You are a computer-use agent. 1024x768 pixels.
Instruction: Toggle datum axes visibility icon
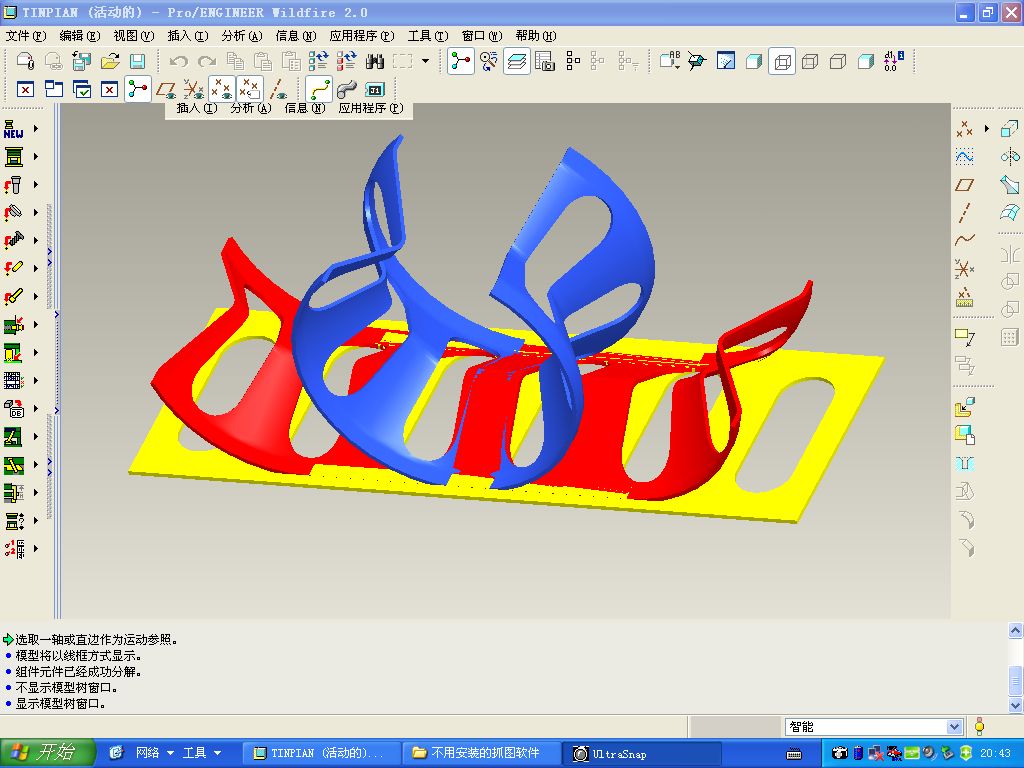point(279,89)
